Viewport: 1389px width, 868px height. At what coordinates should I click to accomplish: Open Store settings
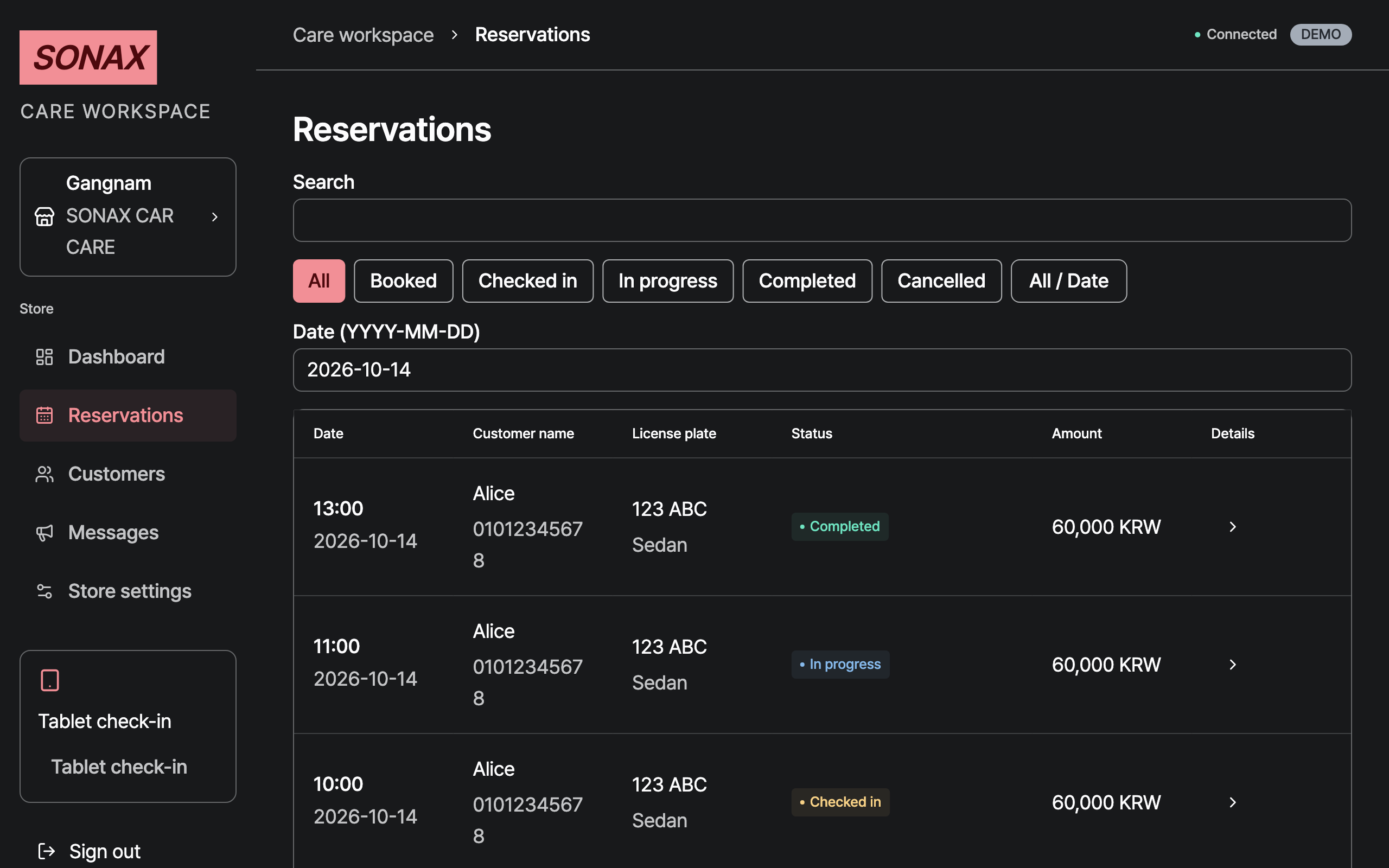(128, 591)
